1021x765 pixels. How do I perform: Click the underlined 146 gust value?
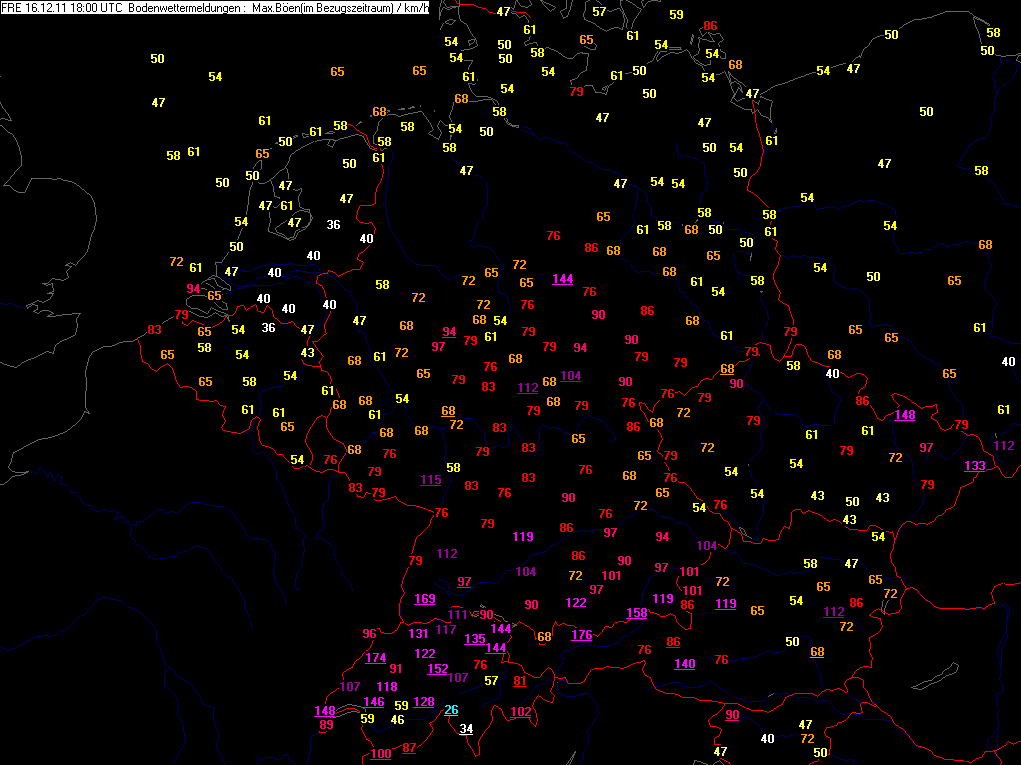[374, 702]
